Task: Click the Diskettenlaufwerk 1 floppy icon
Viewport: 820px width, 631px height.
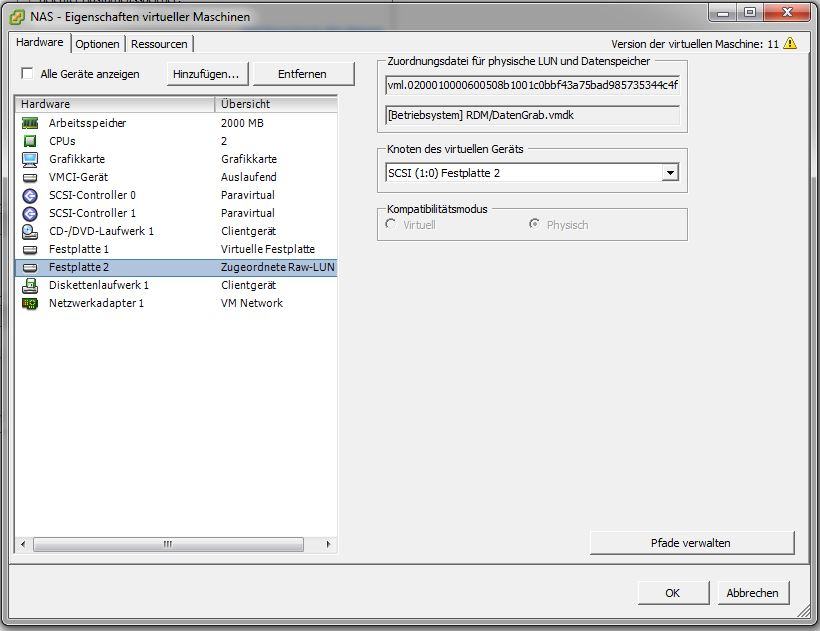Action: tap(30, 285)
